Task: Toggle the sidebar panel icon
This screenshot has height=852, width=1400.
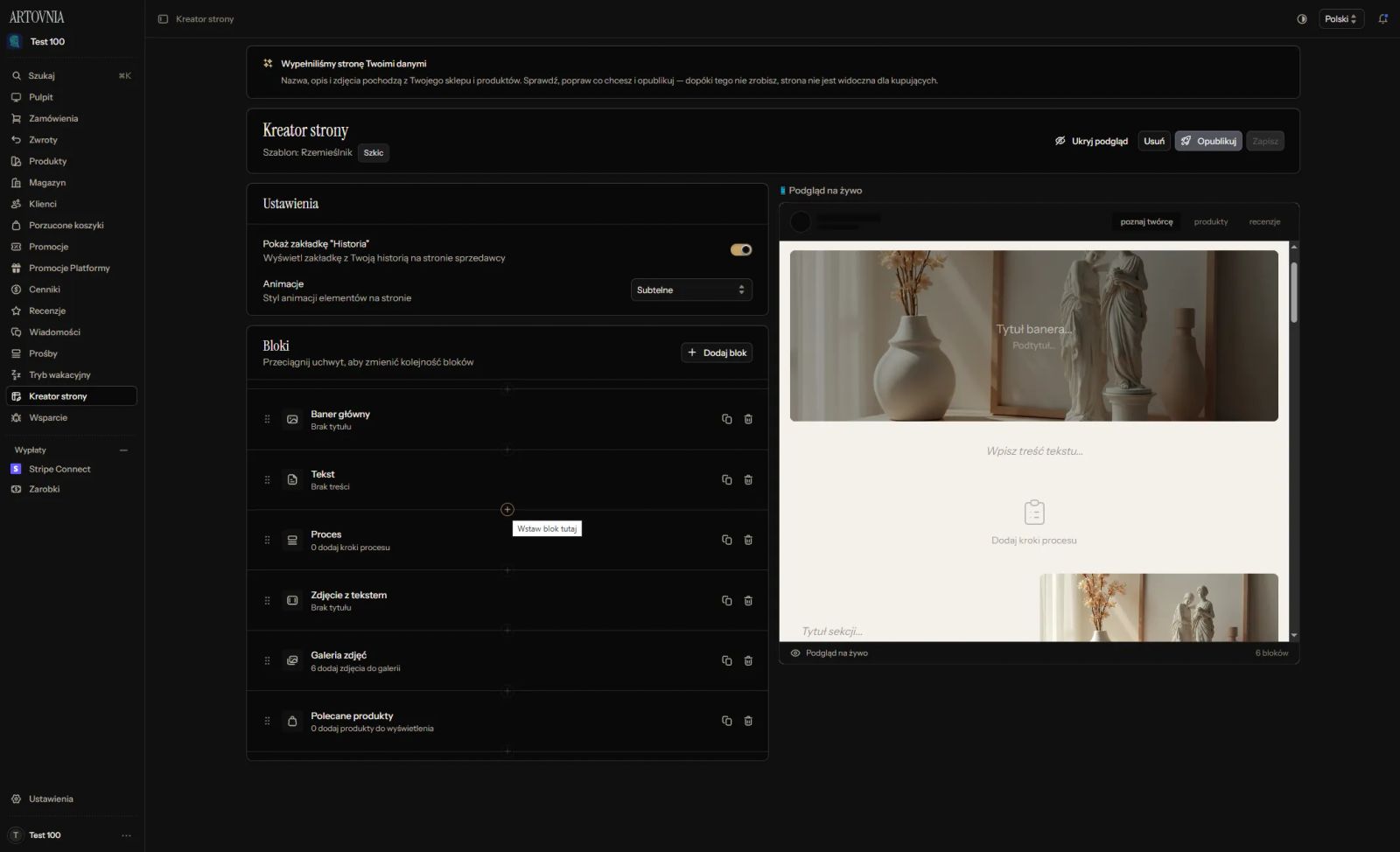Action: point(163,19)
